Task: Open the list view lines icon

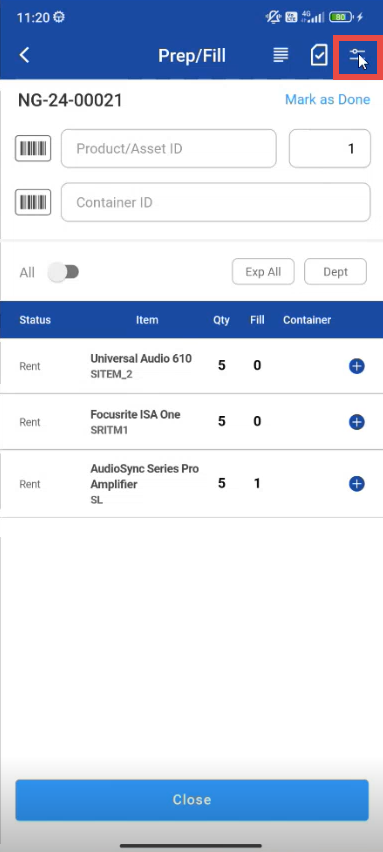Action: click(x=280, y=55)
